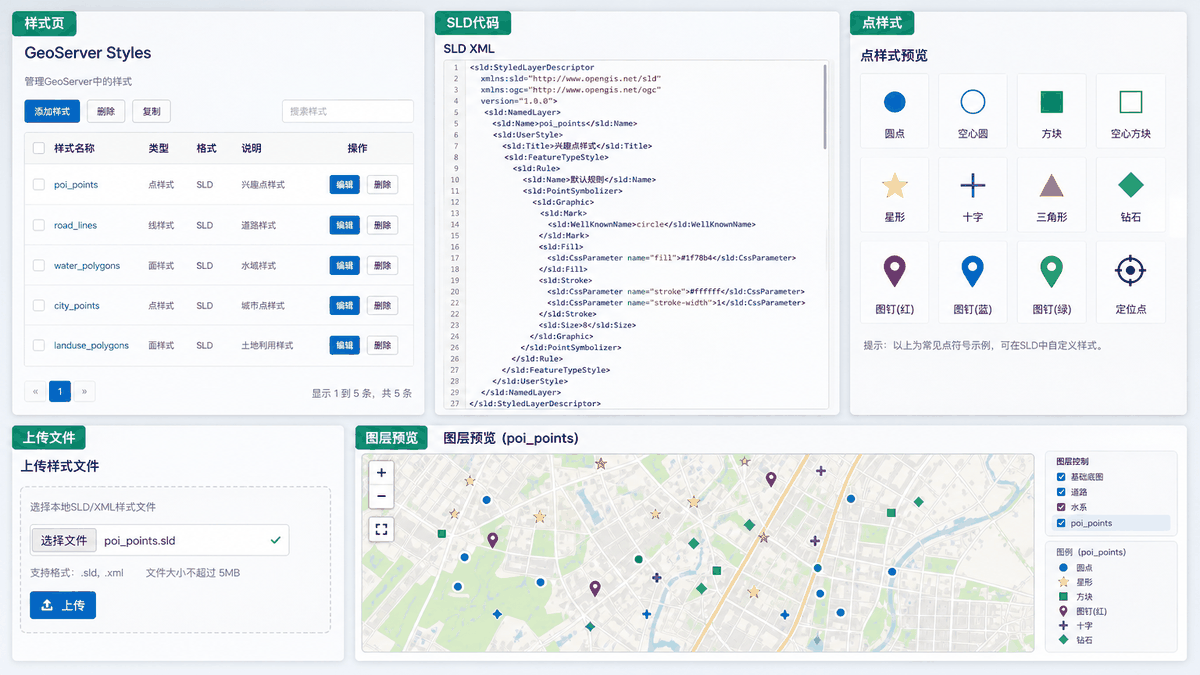Zoom in on the map preview

click(x=381, y=472)
